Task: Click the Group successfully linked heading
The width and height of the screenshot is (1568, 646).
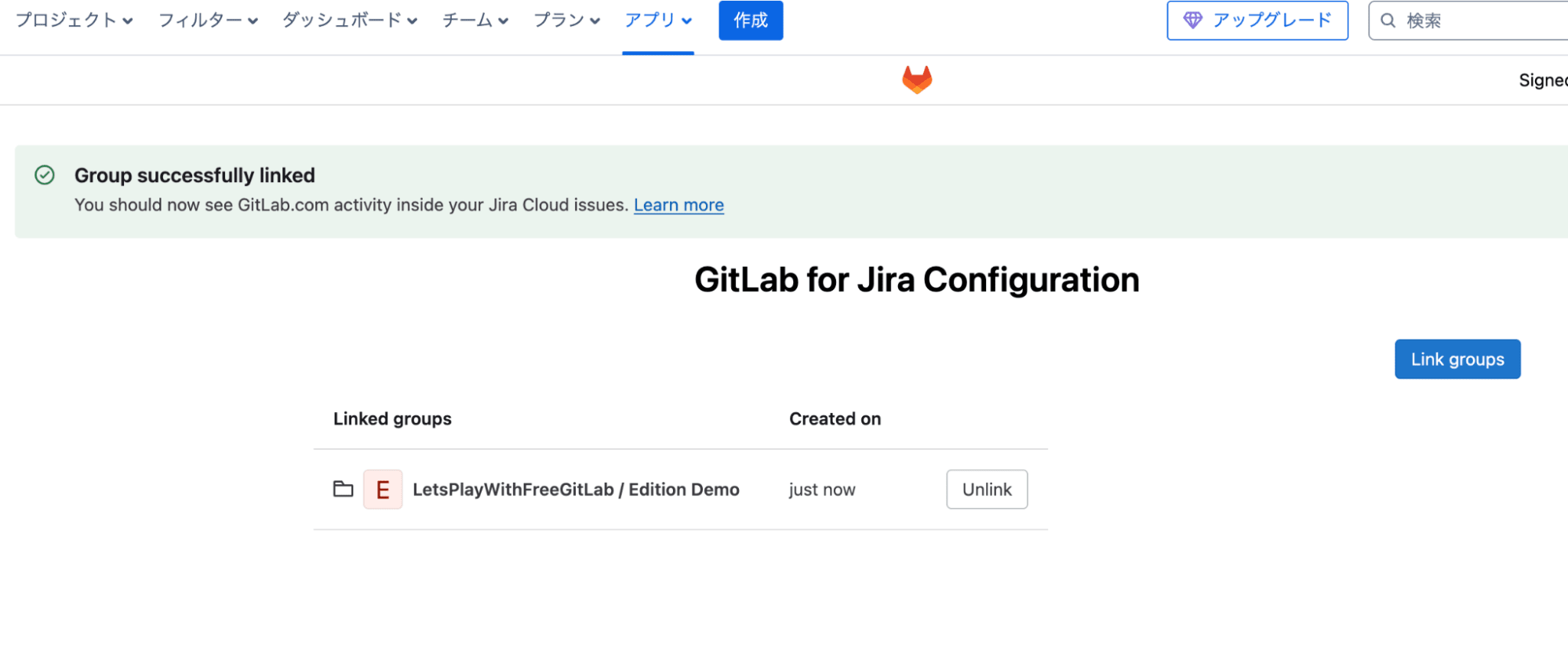Action: tap(195, 175)
